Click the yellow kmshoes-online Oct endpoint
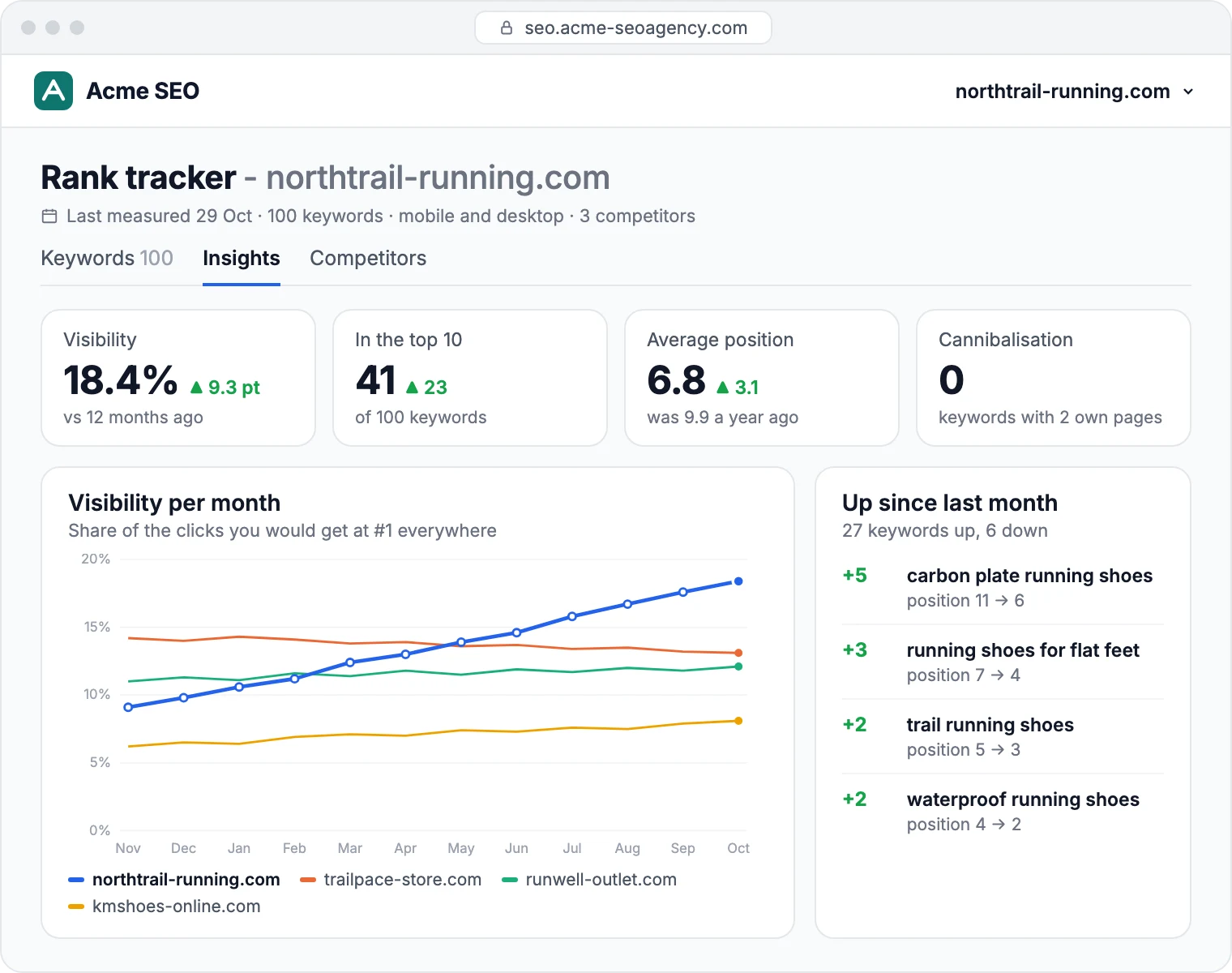 738,721
